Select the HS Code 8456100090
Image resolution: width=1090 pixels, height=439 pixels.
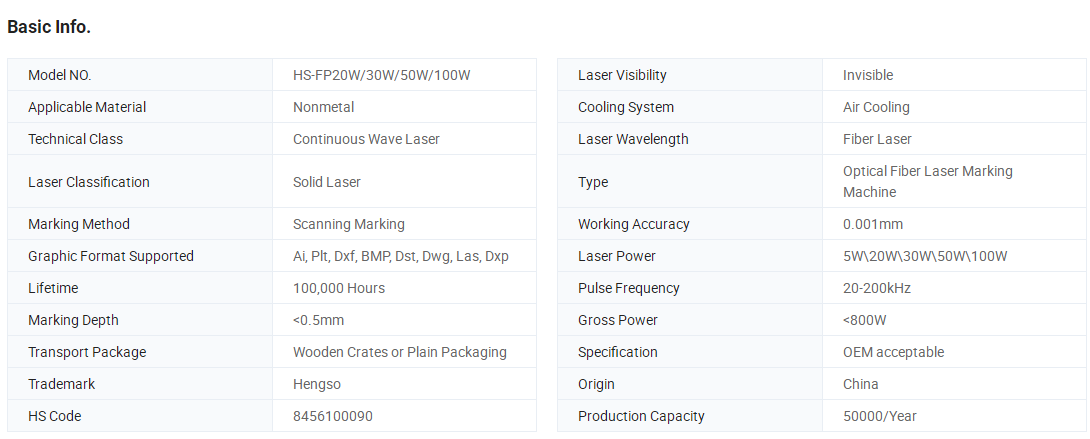pyautogui.click(x=333, y=415)
